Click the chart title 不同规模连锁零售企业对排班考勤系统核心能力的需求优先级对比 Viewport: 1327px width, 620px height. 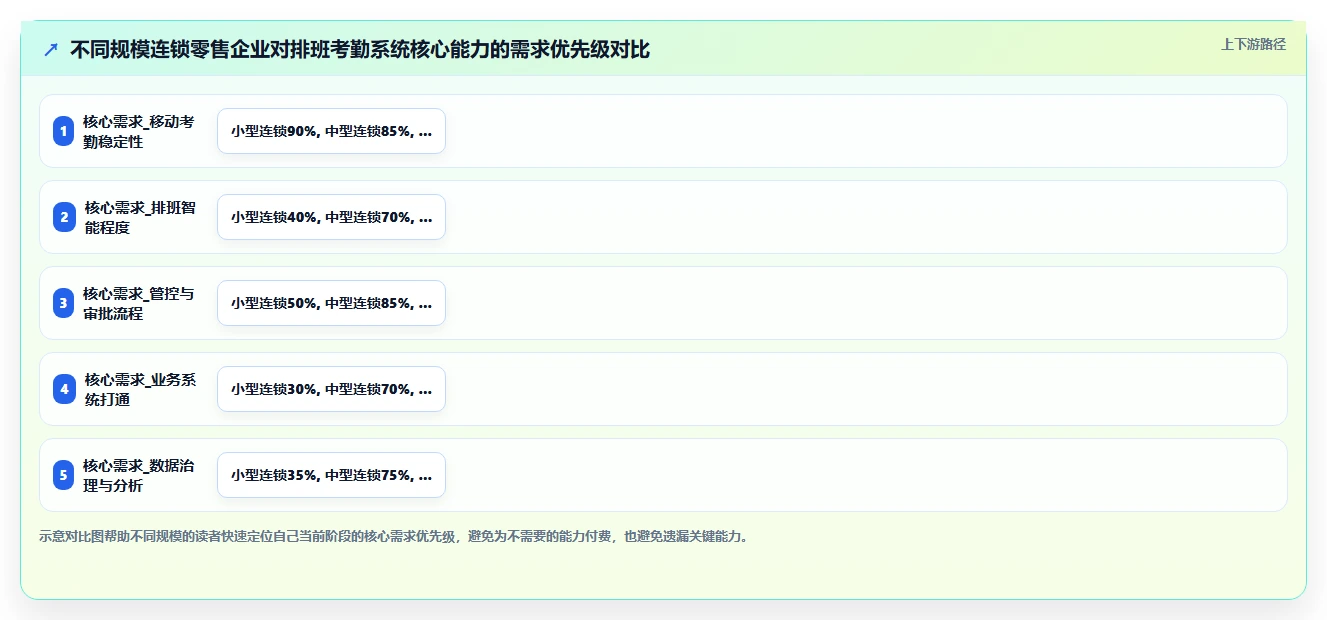click(x=360, y=50)
